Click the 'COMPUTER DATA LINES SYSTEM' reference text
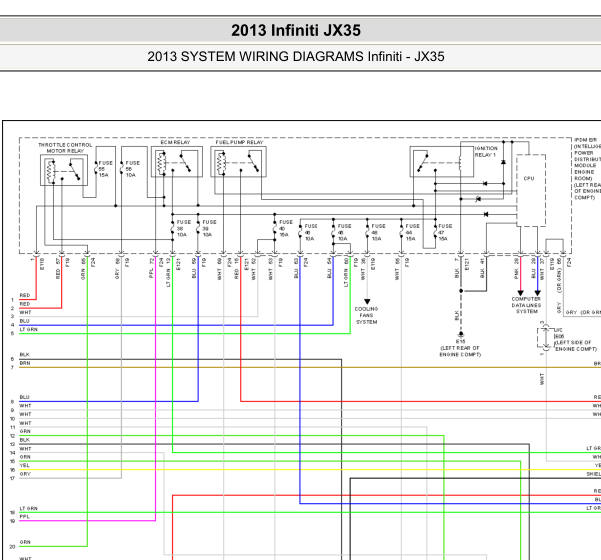 click(526, 305)
